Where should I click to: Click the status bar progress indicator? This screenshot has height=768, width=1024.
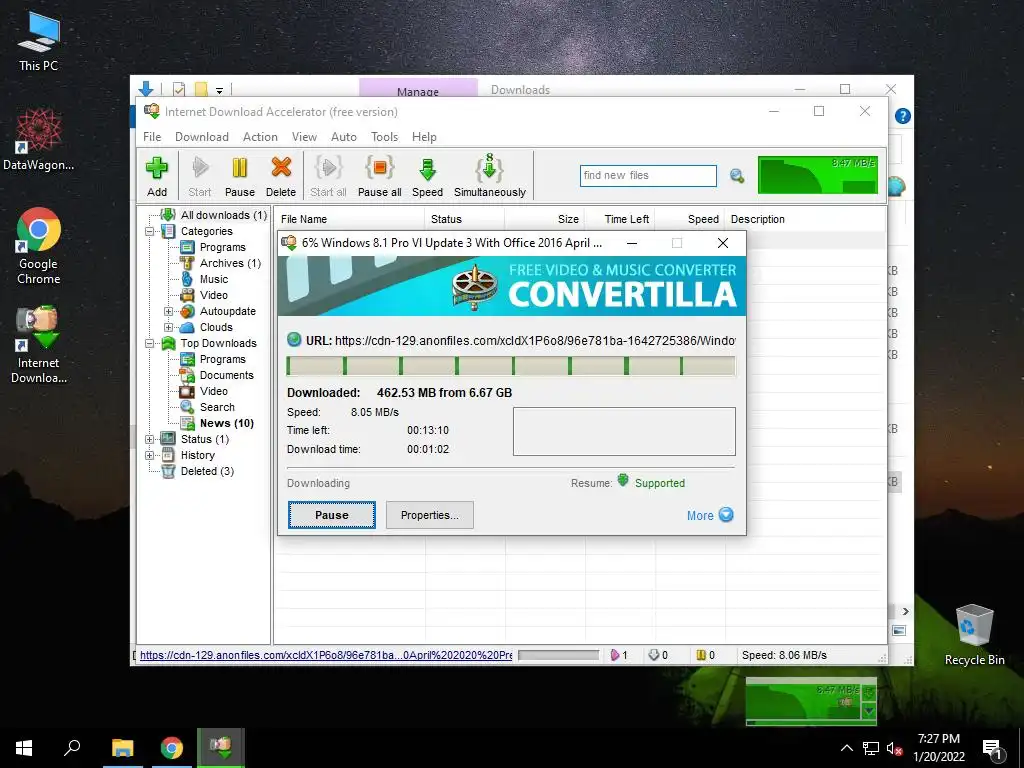coord(558,655)
